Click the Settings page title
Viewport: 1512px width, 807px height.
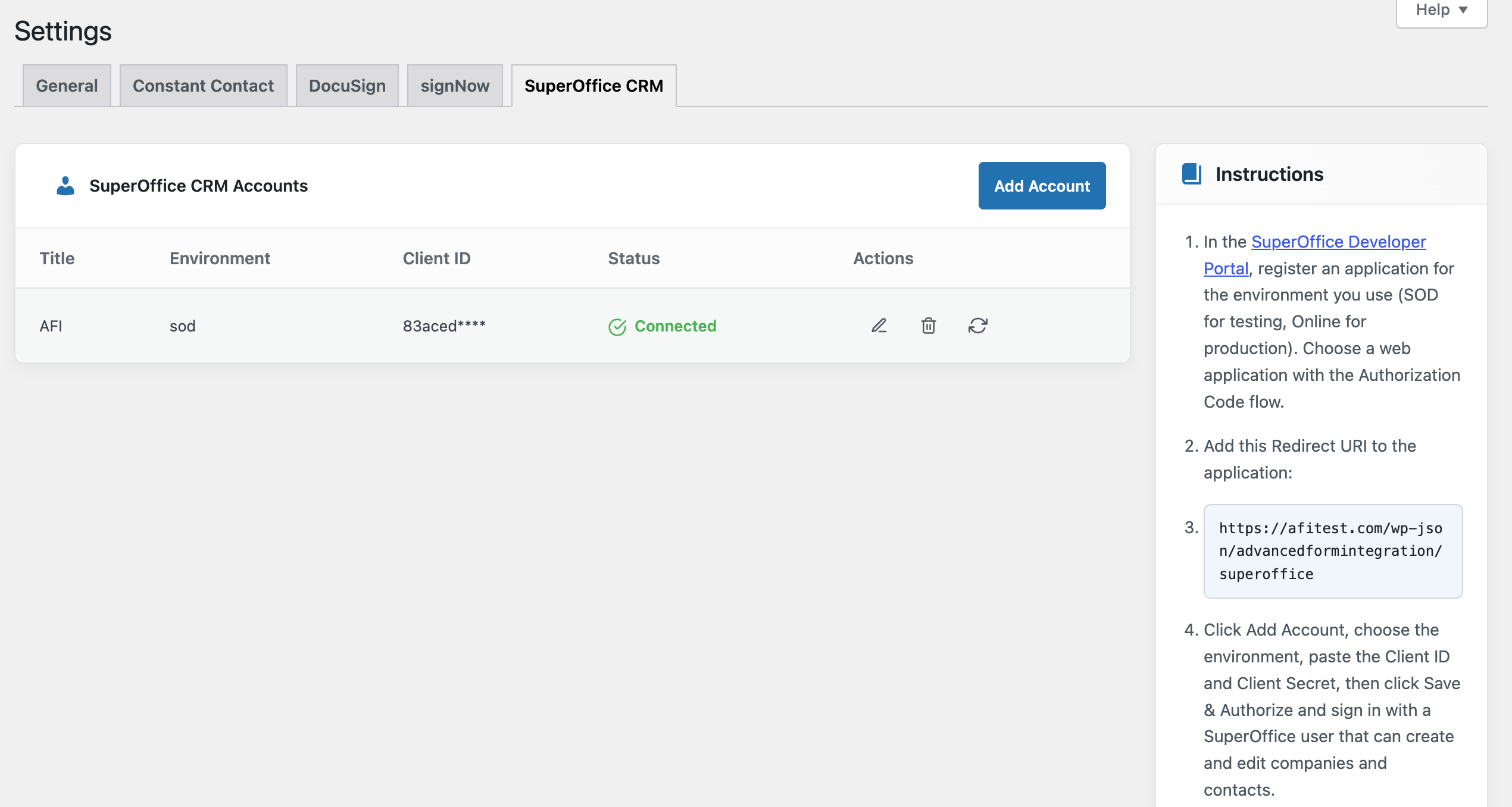tap(63, 31)
